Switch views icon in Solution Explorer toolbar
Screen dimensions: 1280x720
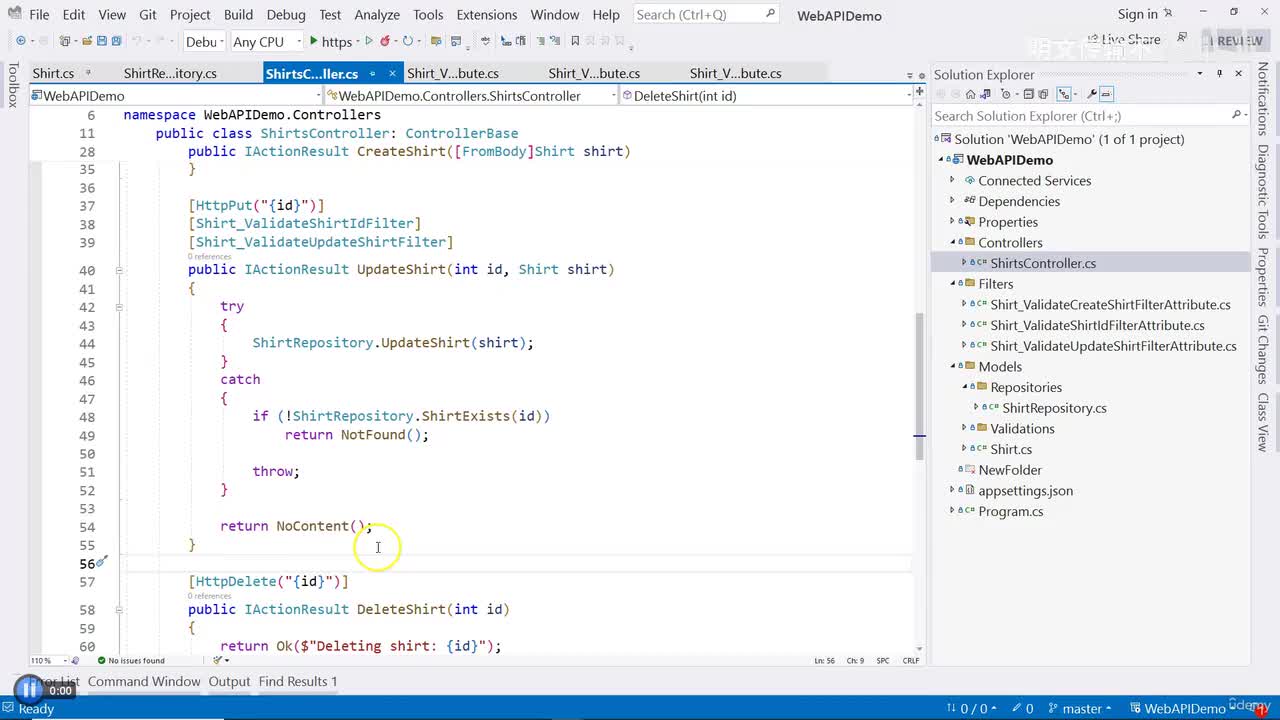986,94
